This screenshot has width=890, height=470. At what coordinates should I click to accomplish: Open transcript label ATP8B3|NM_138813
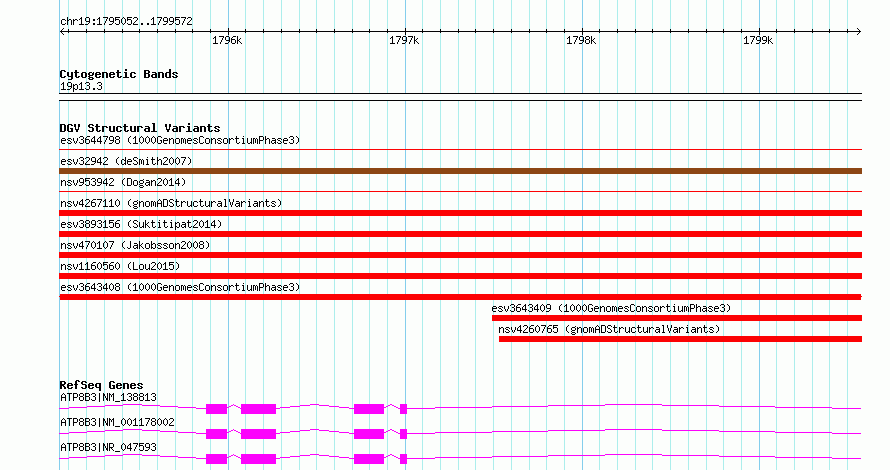tap(108, 397)
